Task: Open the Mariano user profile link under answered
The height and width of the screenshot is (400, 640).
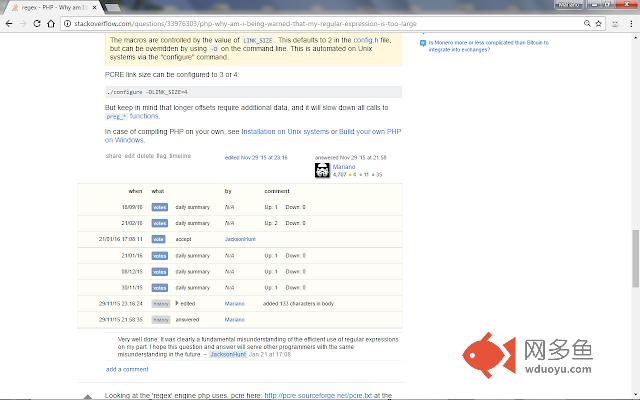Action: pyautogui.click(x=344, y=167)
